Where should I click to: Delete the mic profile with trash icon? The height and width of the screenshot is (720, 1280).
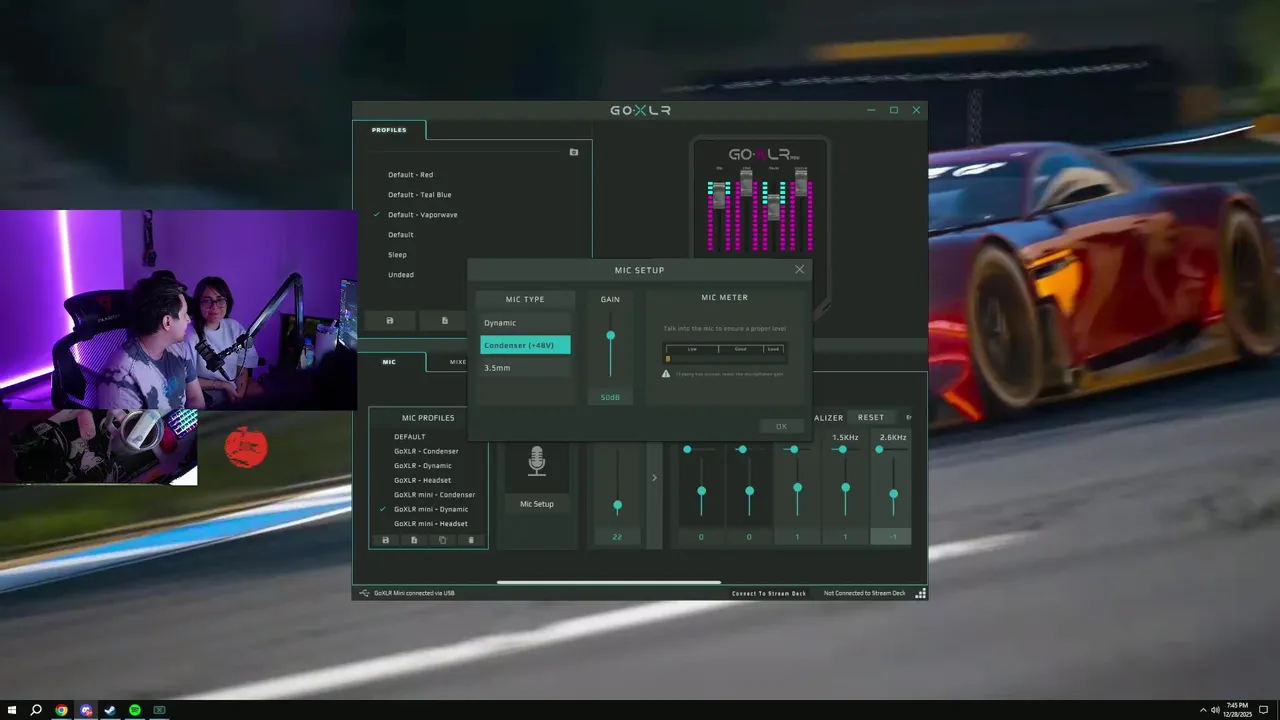point(471,540)
